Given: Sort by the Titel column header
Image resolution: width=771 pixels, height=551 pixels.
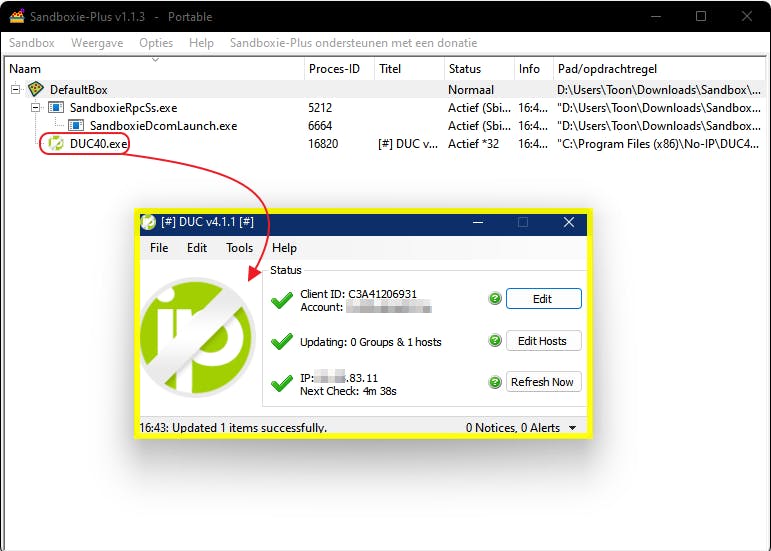Looking at the screenshot, I should click(x=409, y=69).
